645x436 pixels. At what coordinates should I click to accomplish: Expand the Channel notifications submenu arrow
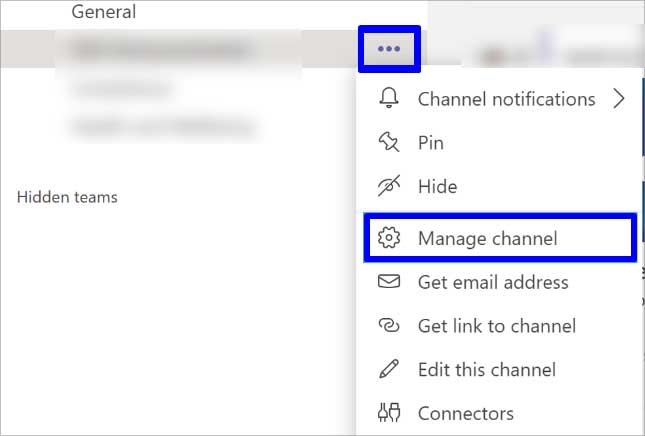(x=619, y=99)
